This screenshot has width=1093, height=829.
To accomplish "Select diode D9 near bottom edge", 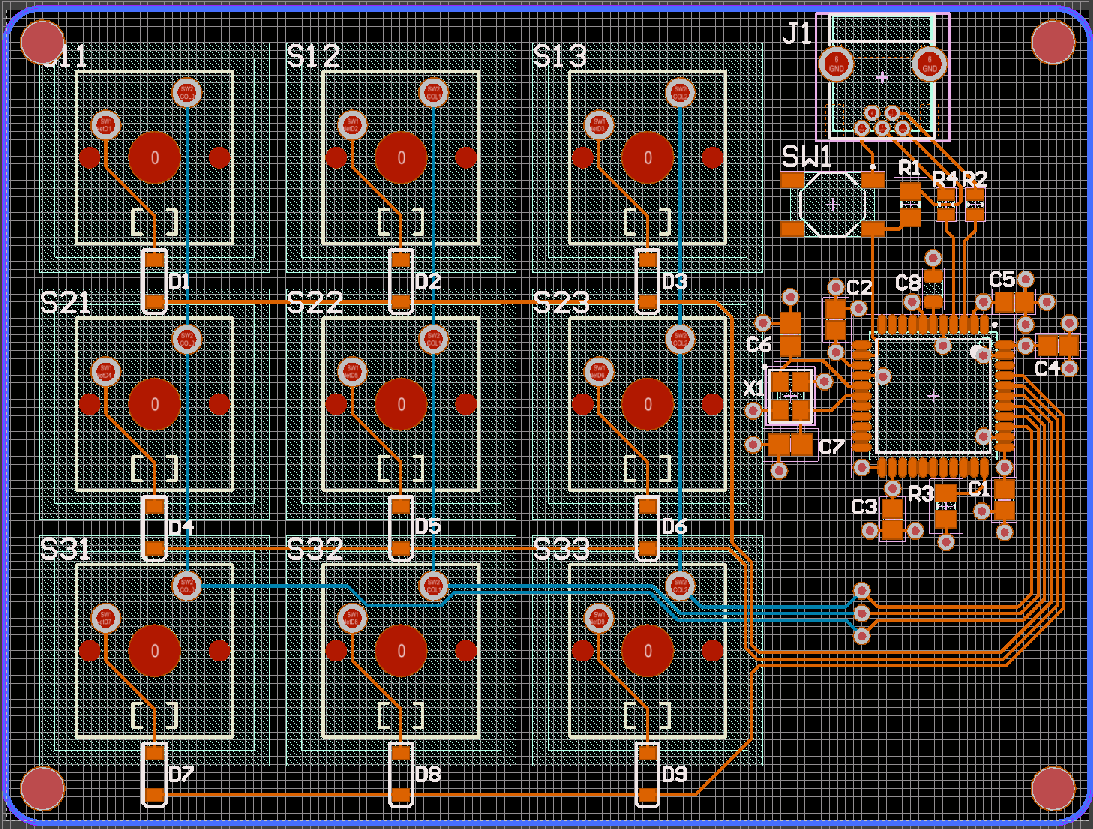I will pyautogui.click(x=647, y=774).
